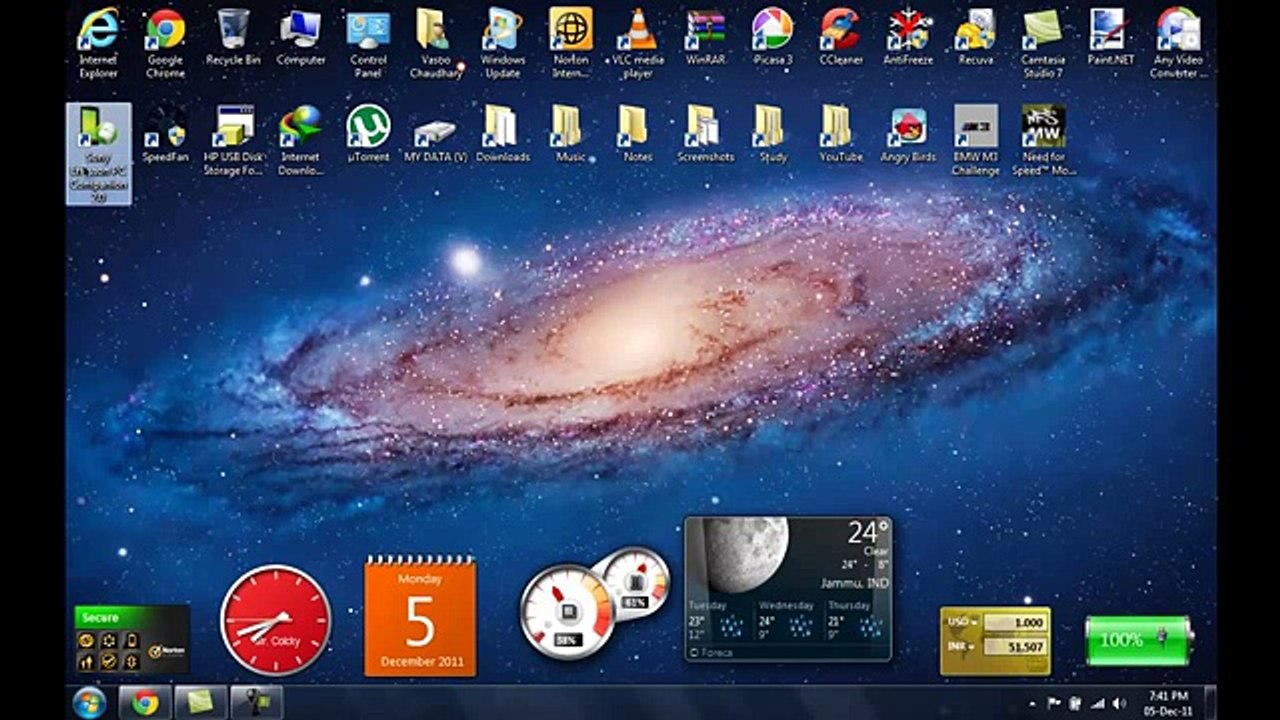This screenshot has height=720, width=1280.
Task: Click the large CPU meter dial
Action: 568,611
